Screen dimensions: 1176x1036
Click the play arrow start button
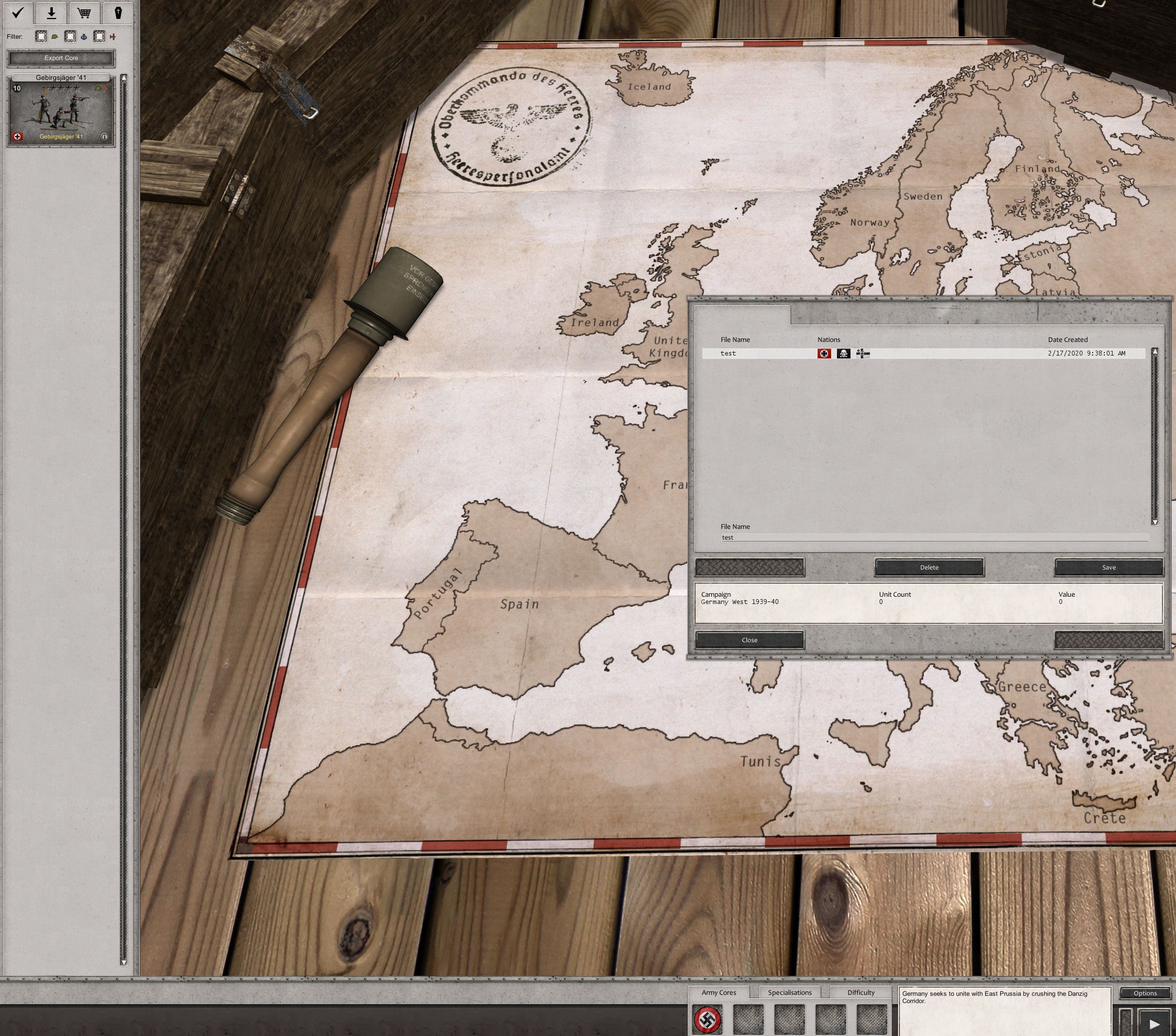[x=1154, y=1023]
